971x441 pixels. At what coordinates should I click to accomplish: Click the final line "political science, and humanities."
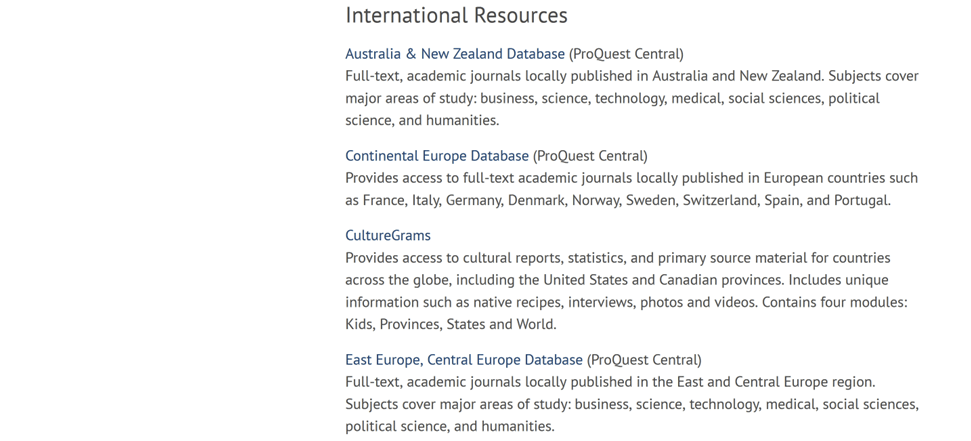coord(449,426)
